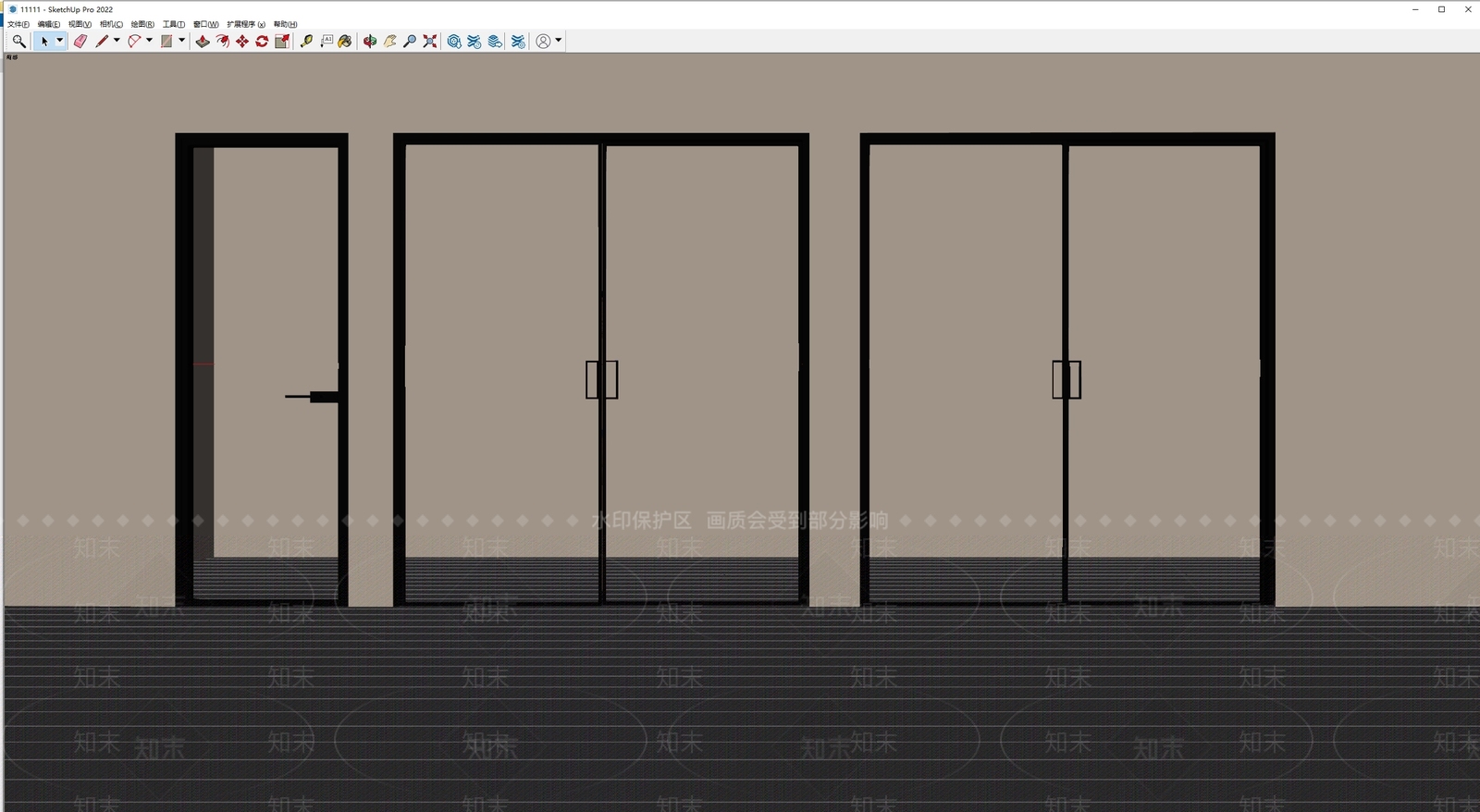The image size is (1480, 812).
Task: Open the 绘图(R) menu
Action: click(x=142, y=24)
